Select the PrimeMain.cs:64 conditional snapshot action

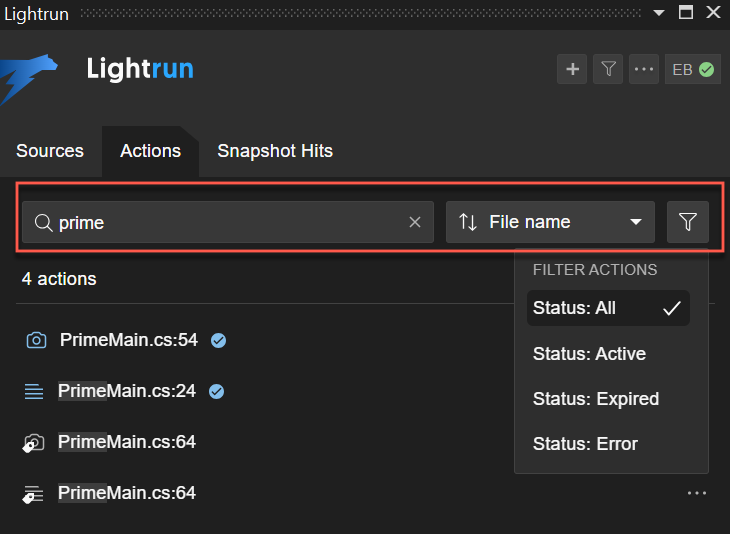126,441
